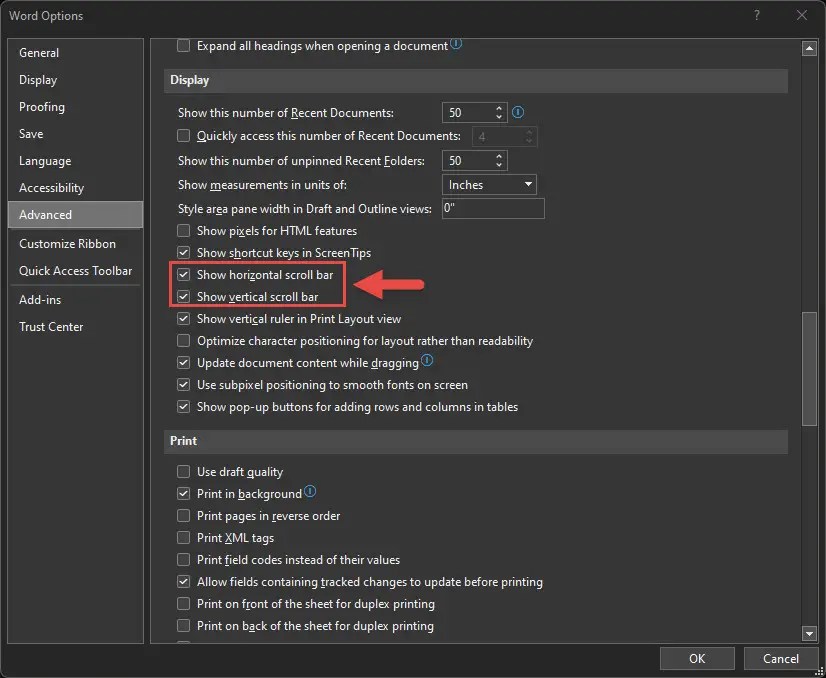Uncheck Show vertical scroll bar
This screenshot has width=826, height=678.
[x=184, y=296]
